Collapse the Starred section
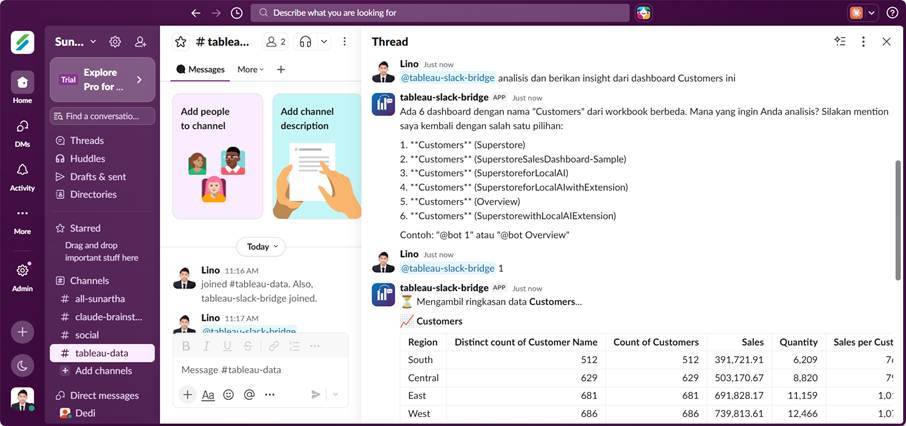 (85, 228)
